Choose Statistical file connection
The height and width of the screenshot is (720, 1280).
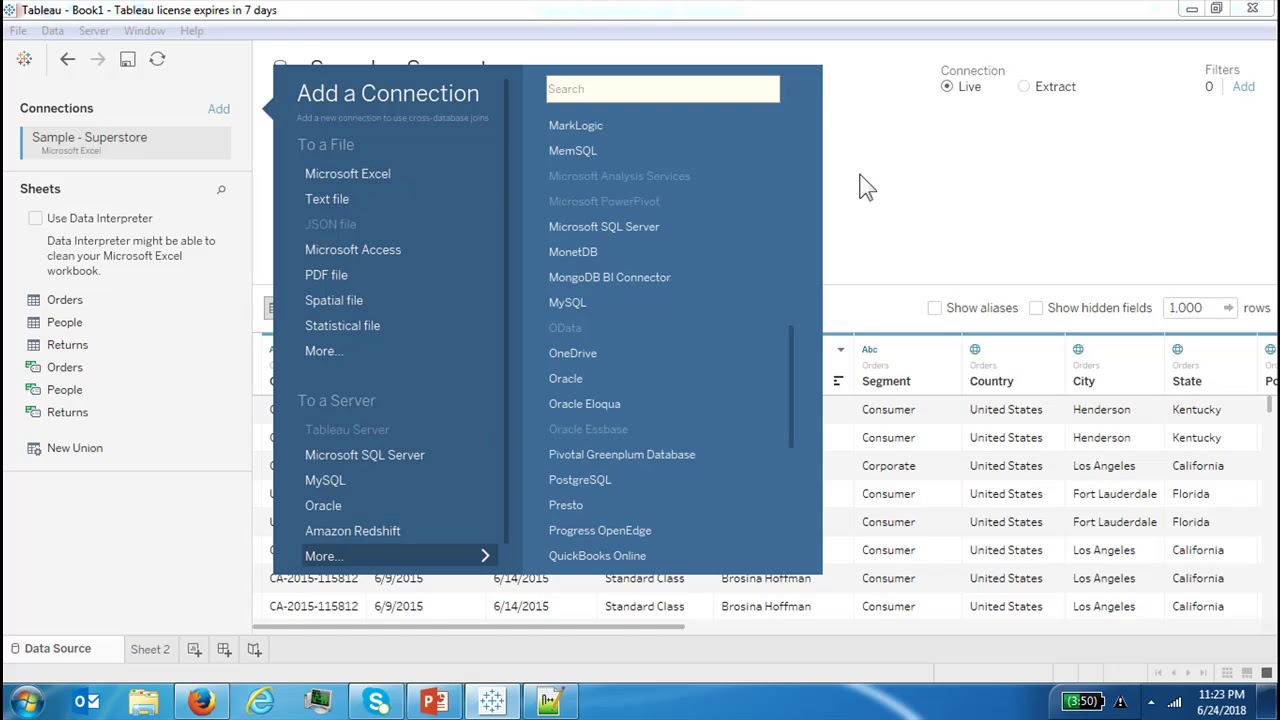(342, 326)
